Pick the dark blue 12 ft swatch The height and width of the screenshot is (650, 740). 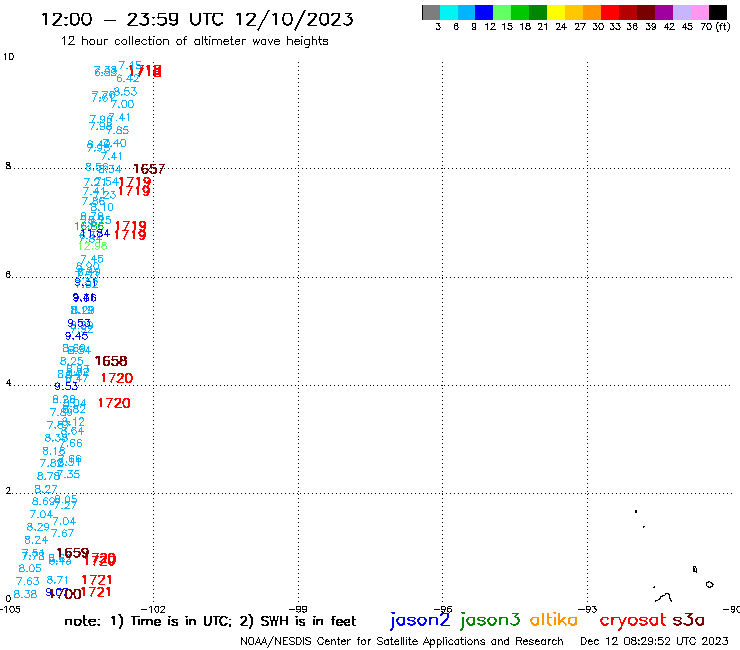pos(484,12)
